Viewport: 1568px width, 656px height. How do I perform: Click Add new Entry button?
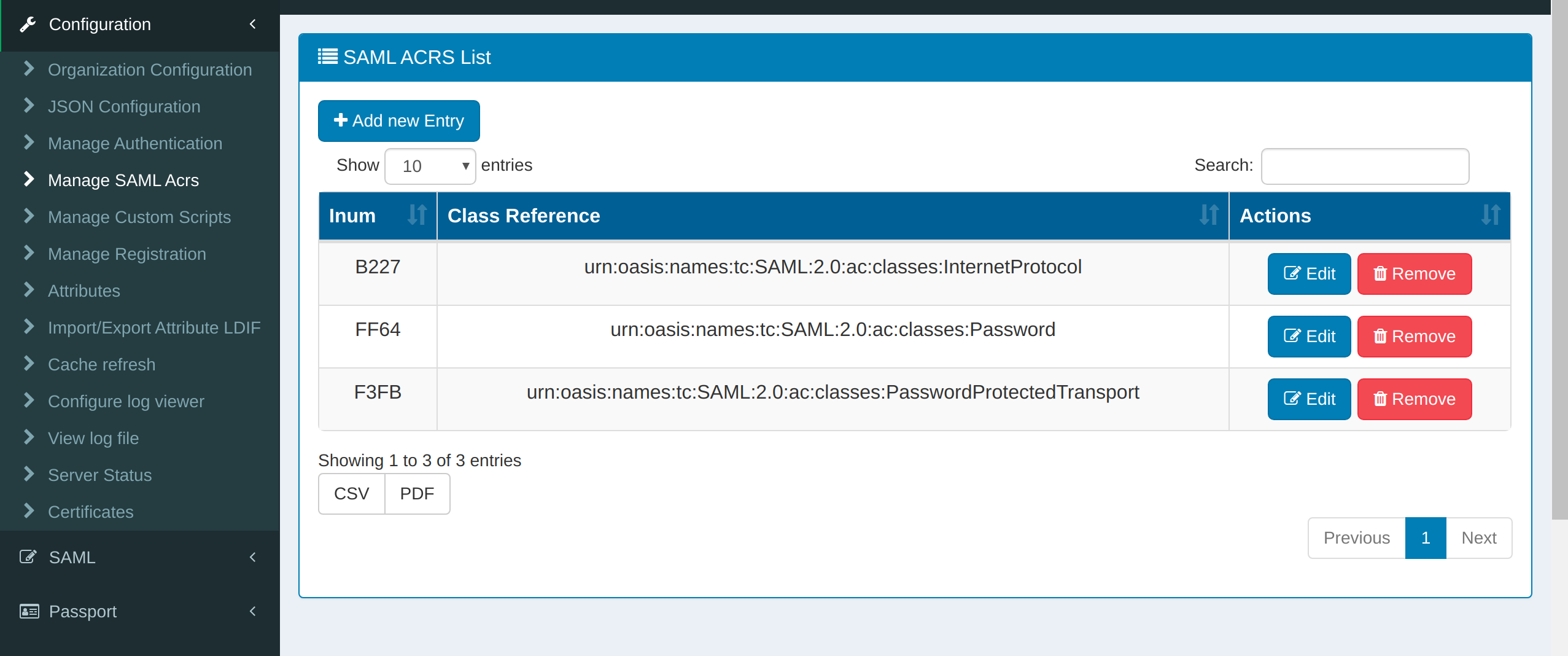point(398,120)
